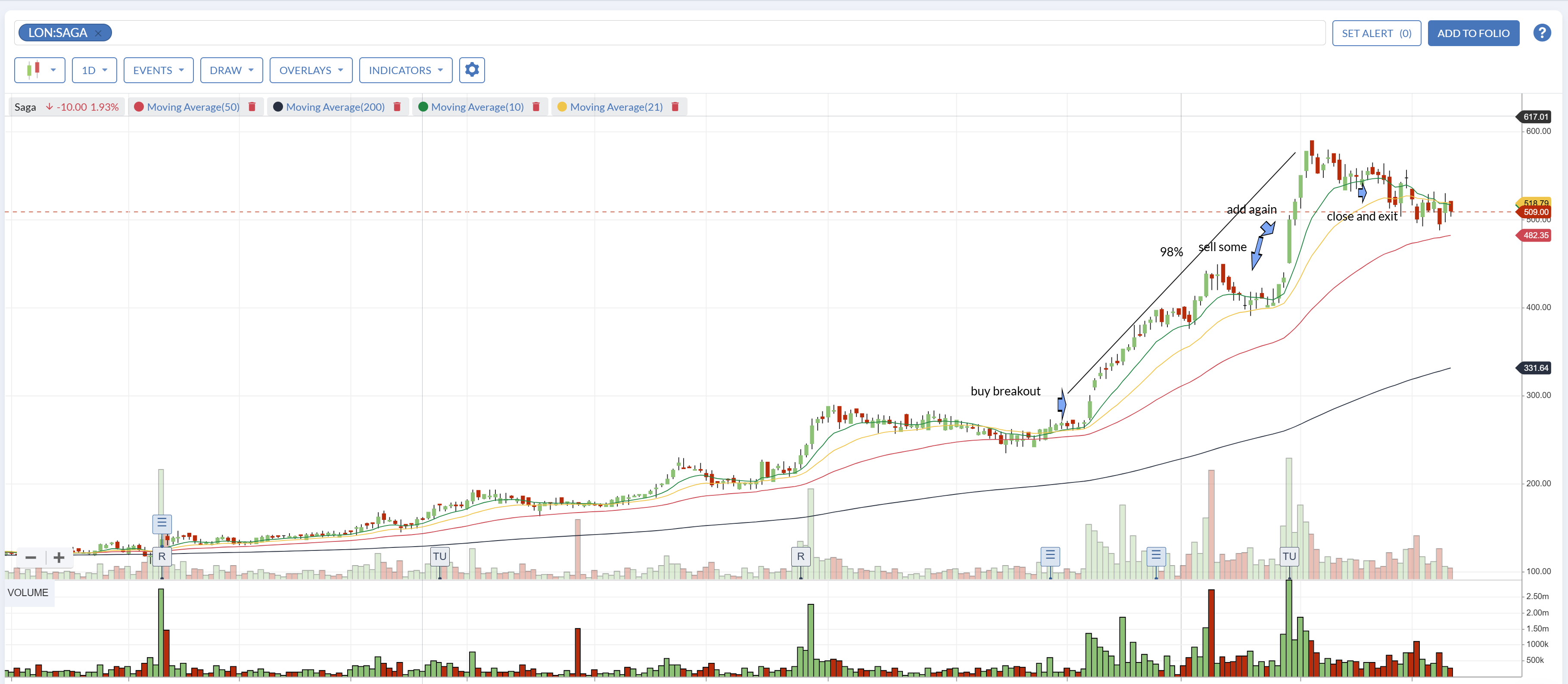Click the red Moving Average(50) color dot
1568x684 pixels.
[x=139, y=107]
